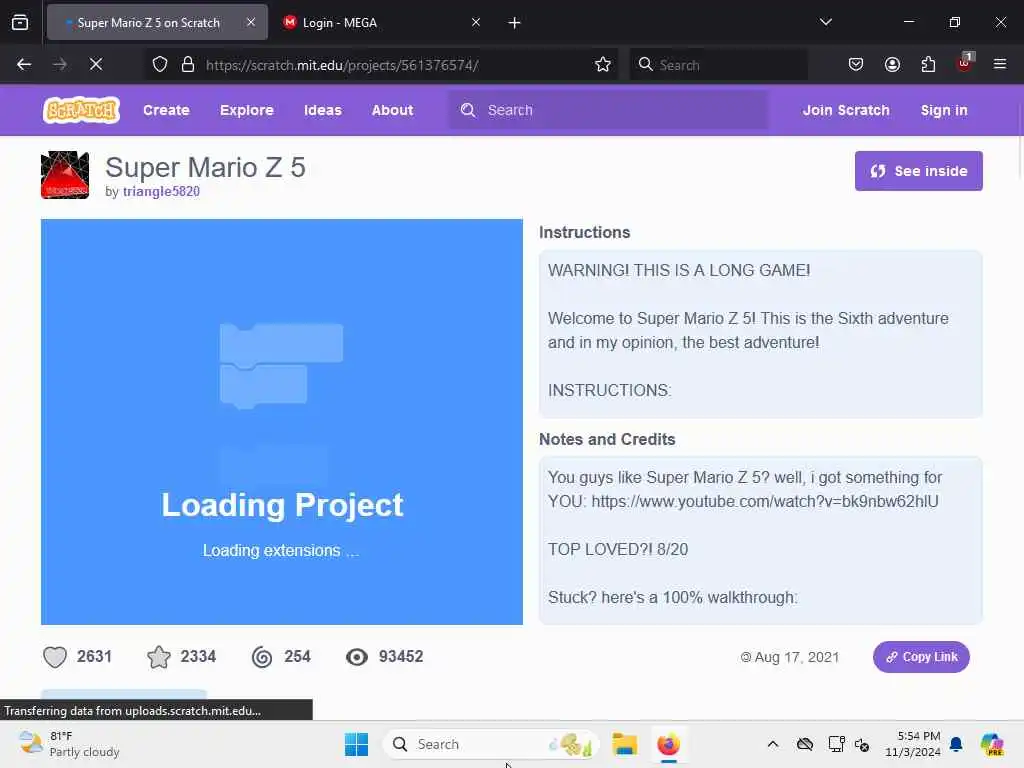The height and width of the screenshot is (768, 1024).
Task: Open the Explore page
Action: [246, 110]
